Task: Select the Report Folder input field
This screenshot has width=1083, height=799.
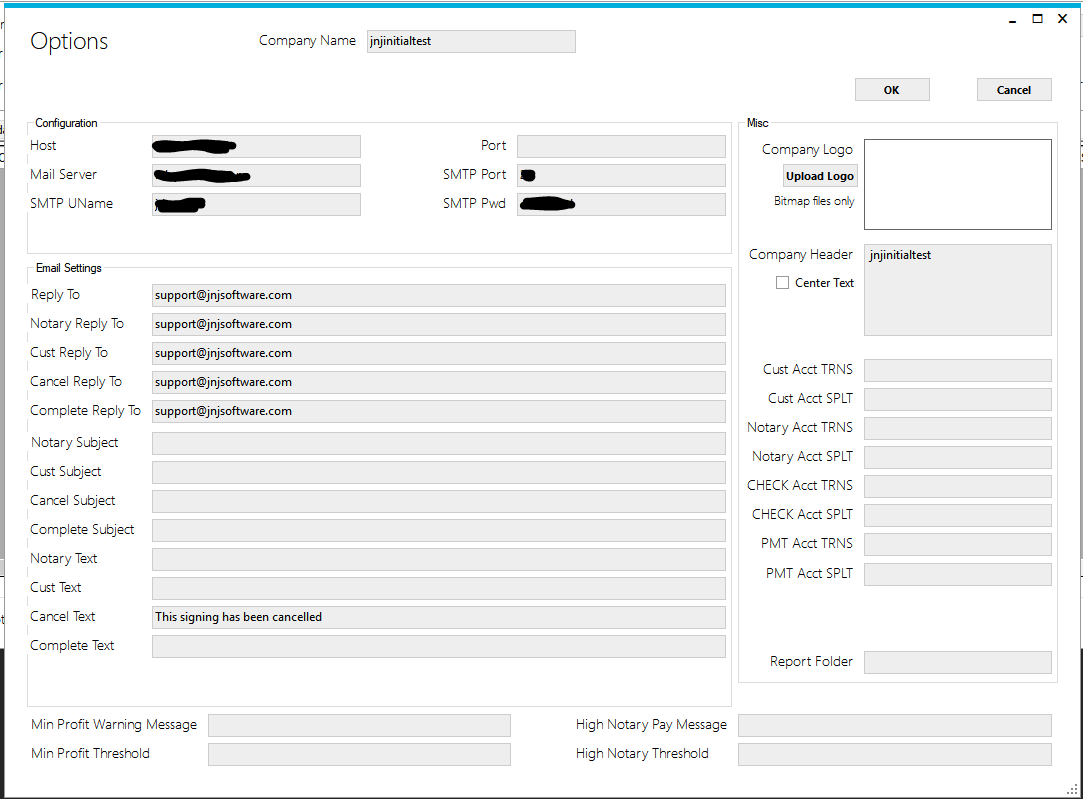Action: [957, 662]
